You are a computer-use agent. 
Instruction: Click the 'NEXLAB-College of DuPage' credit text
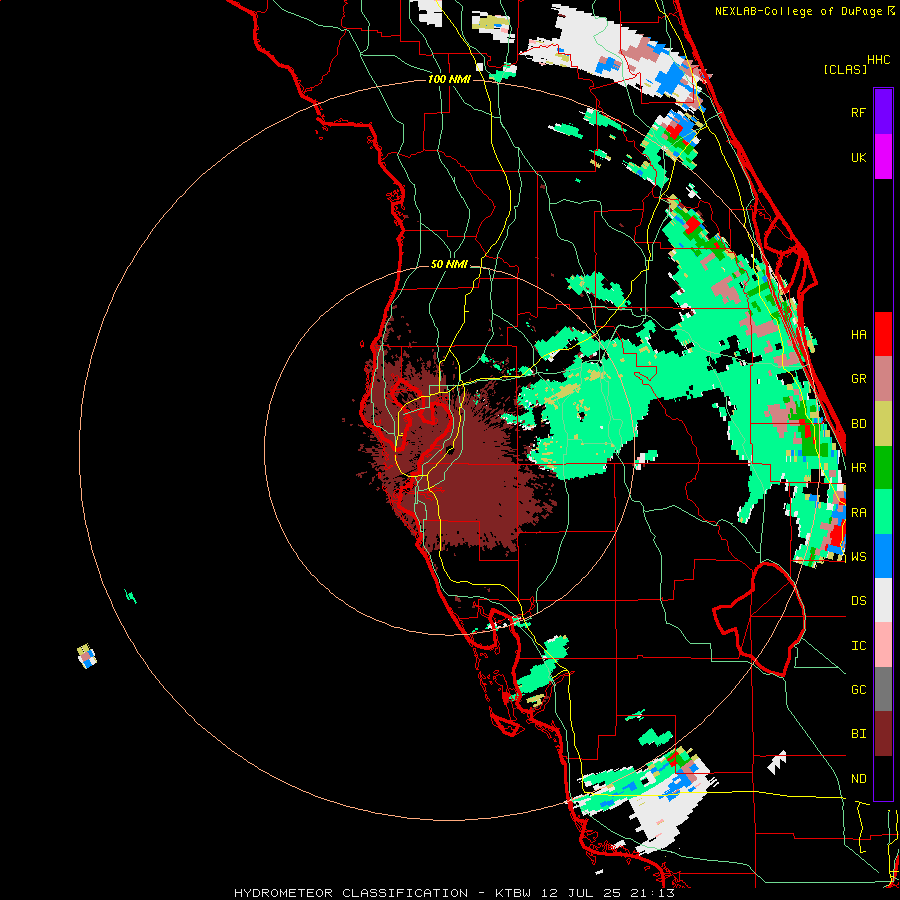click(x=798, y=11)
